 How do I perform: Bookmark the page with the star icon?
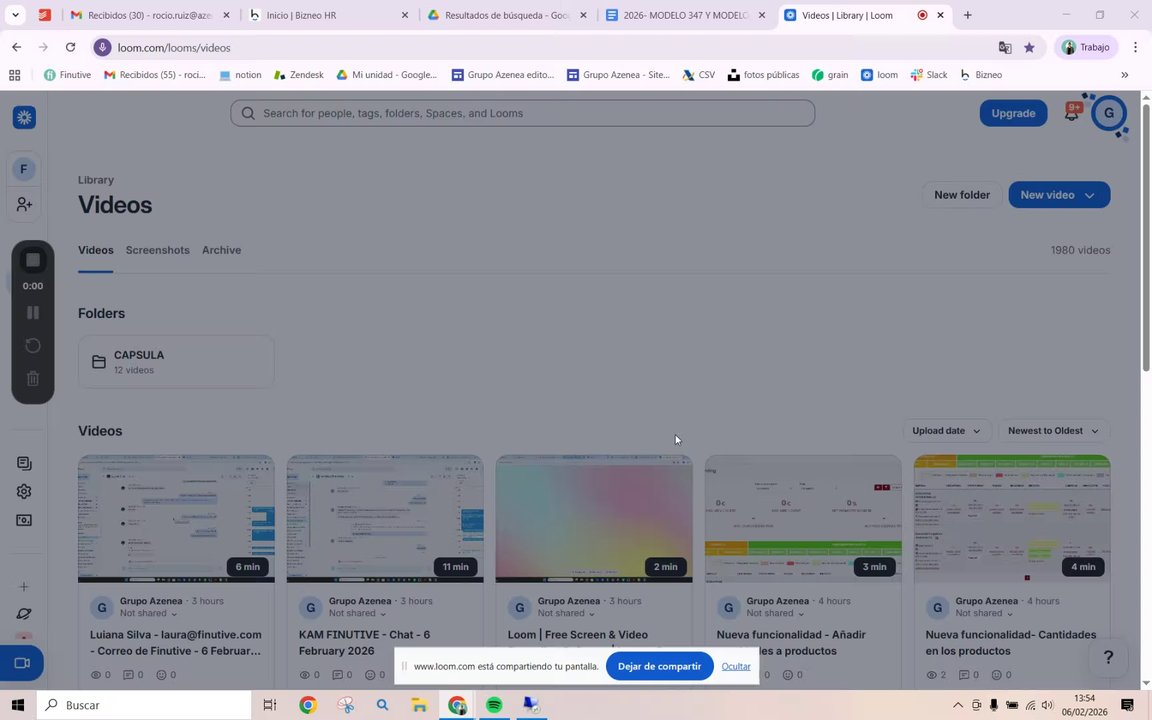tap(1029, 48)
